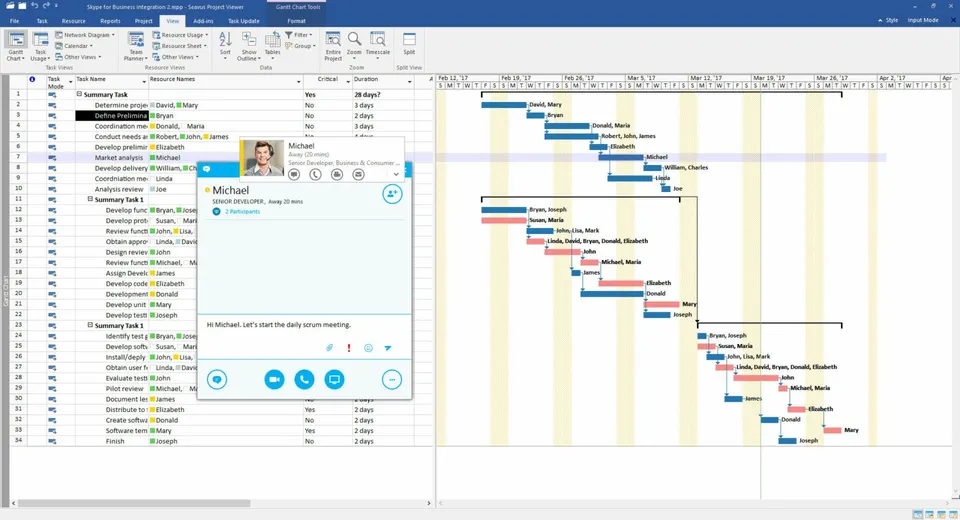Screen dimensions: 960x520
Task: Collapse Summary Task 1 in row 11
Action: tap(90, 199)
